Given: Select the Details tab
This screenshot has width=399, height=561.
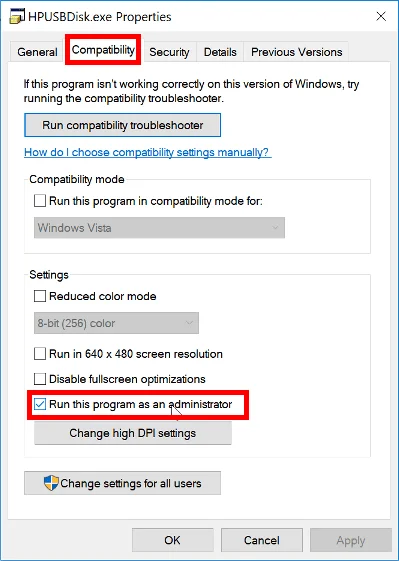Looking at the screenshot, I should [x=220, y=52].
